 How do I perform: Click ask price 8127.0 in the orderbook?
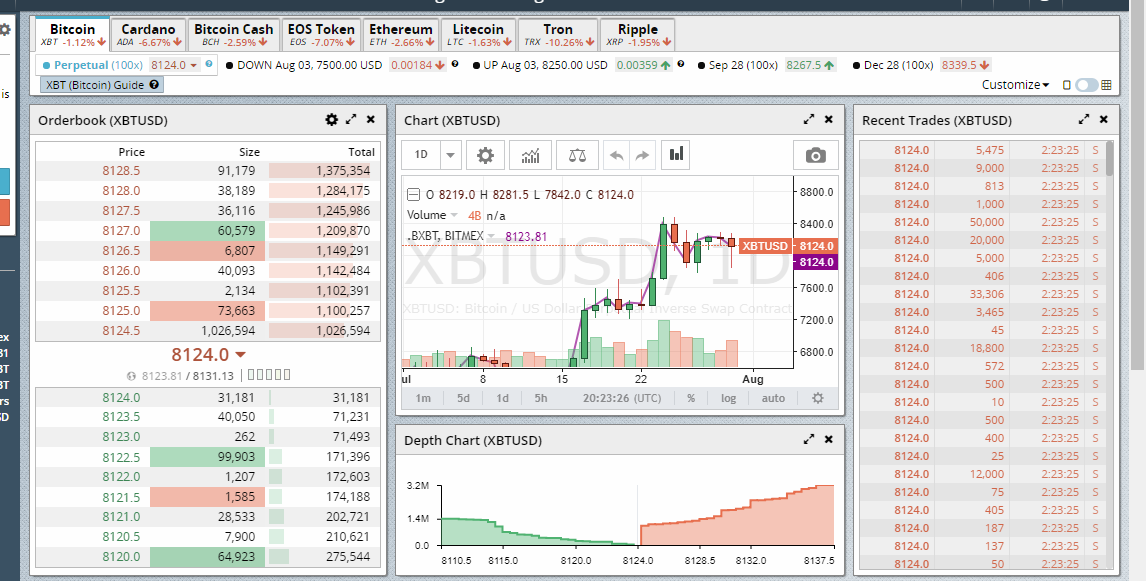coord(121,231)
